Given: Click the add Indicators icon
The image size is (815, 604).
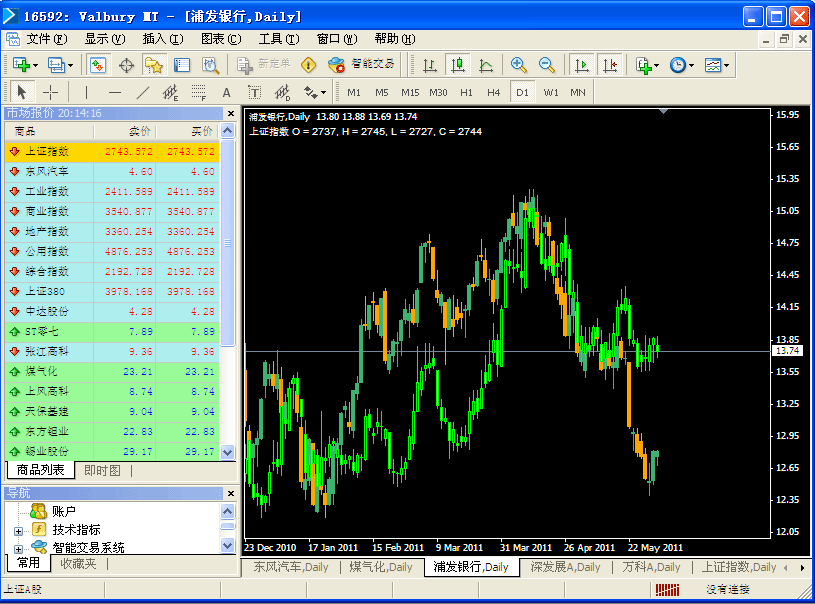Looking at the screenshot, I should (x=643, y=65).
